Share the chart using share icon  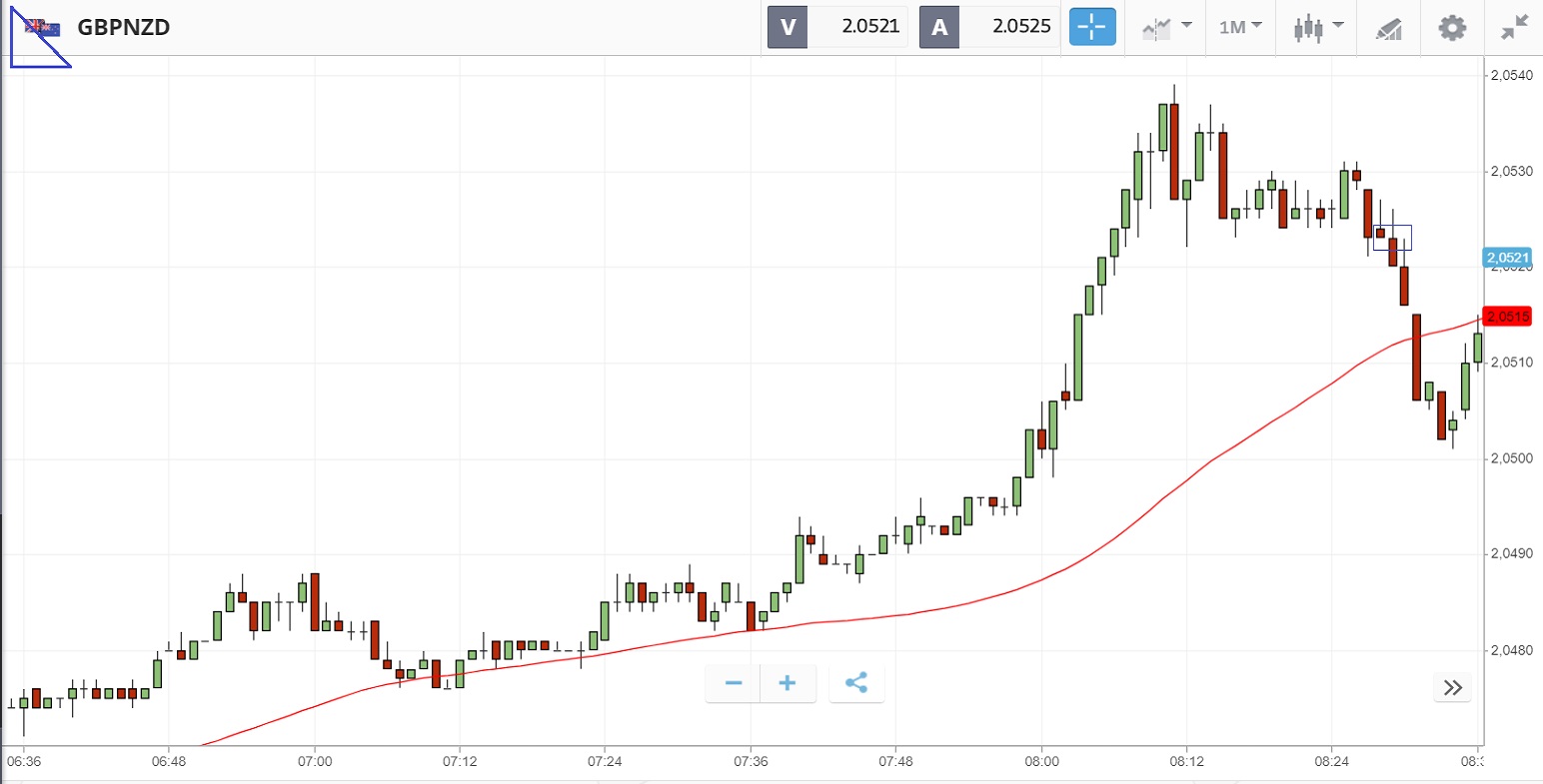pos(856,683)
